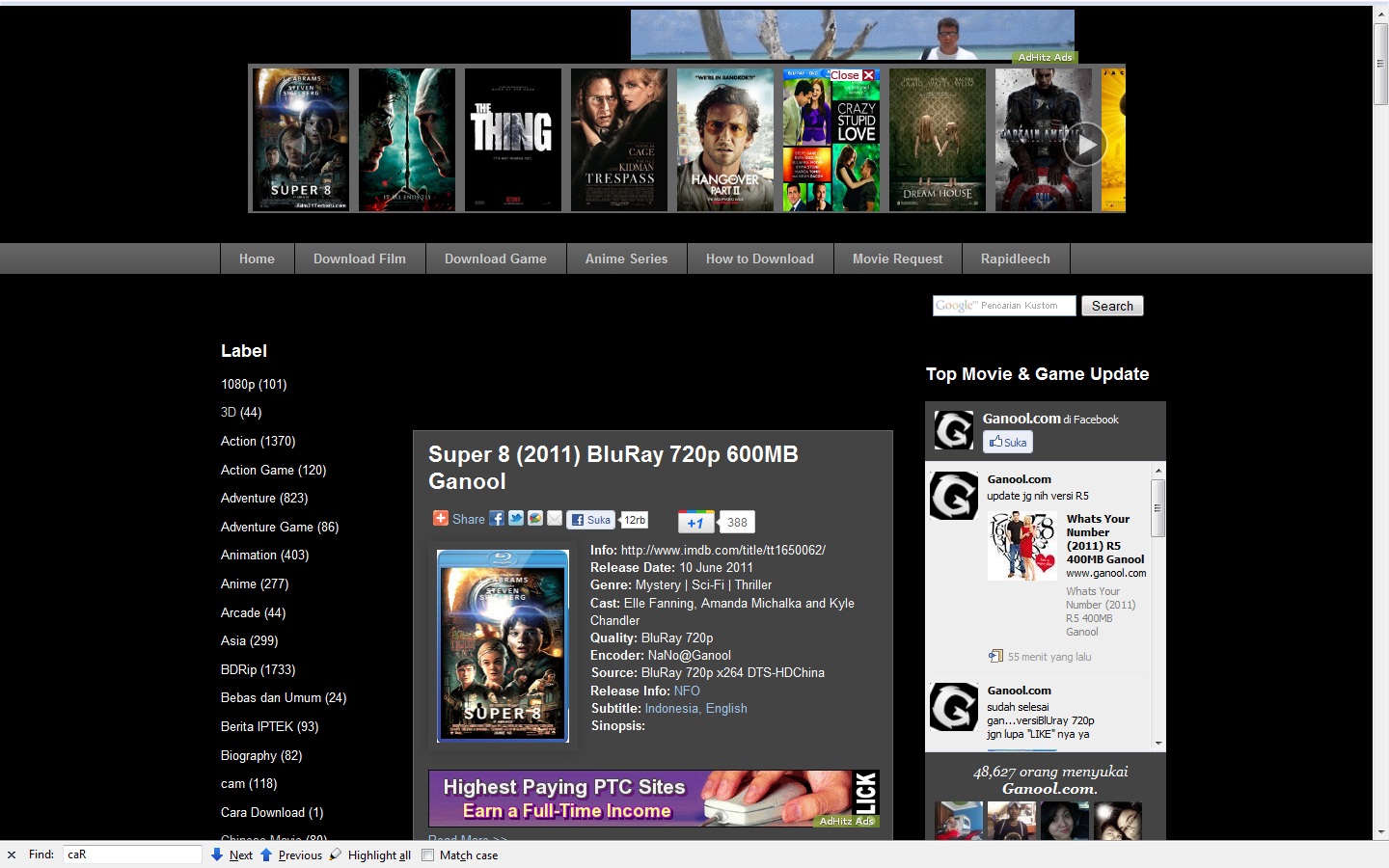The width and height of the screenshot is (1389, 868).
Task: Open Download Game menu item
Action: click(496, 258)
